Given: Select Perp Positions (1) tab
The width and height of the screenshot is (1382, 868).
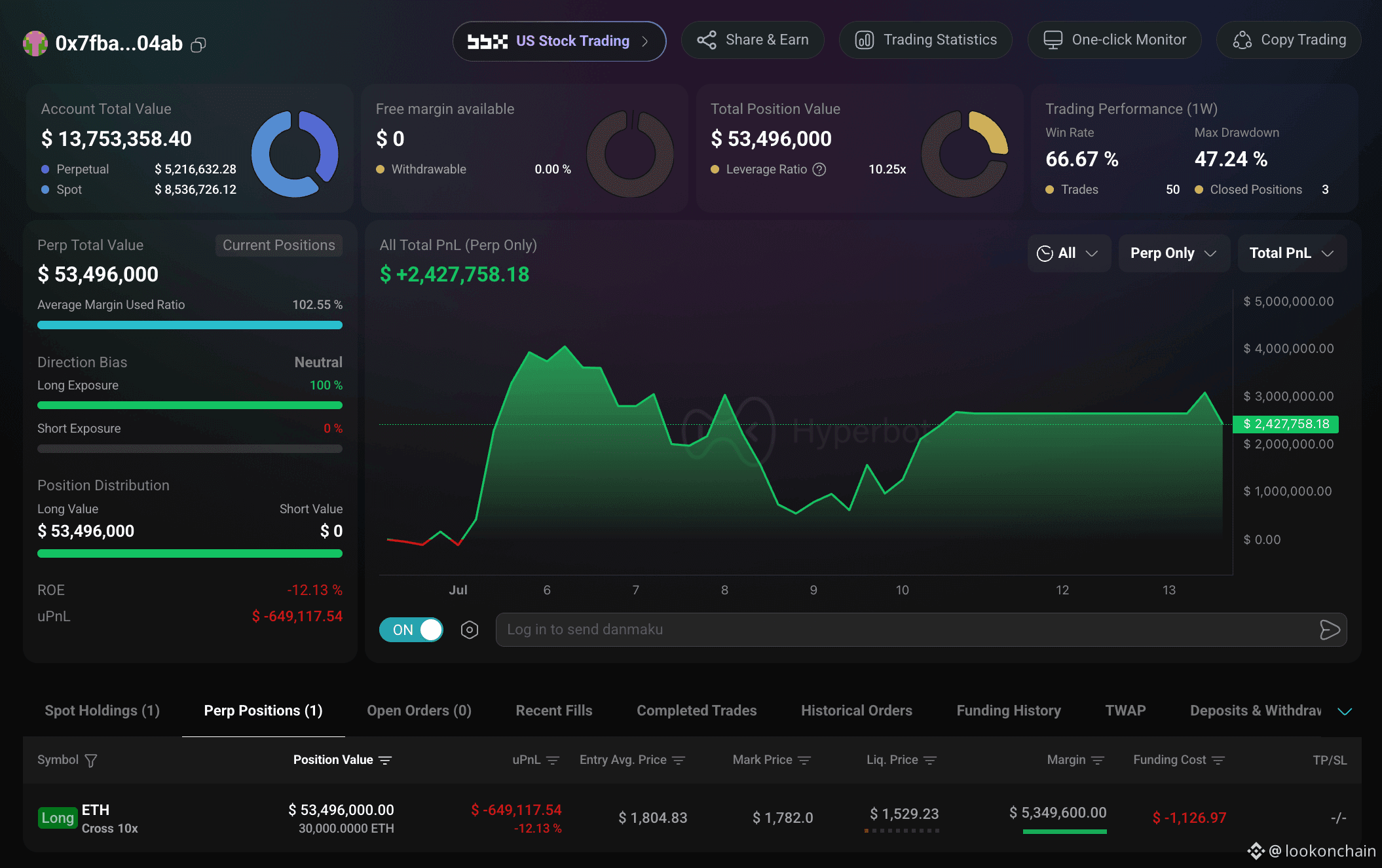Looking at the screenshot, I should 263,711.
